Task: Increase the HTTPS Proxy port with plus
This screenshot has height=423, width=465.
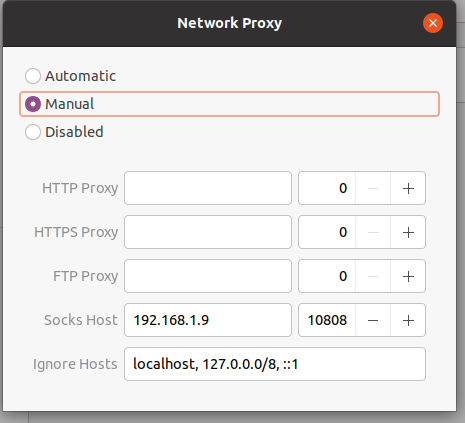Action: coord(408,232)
